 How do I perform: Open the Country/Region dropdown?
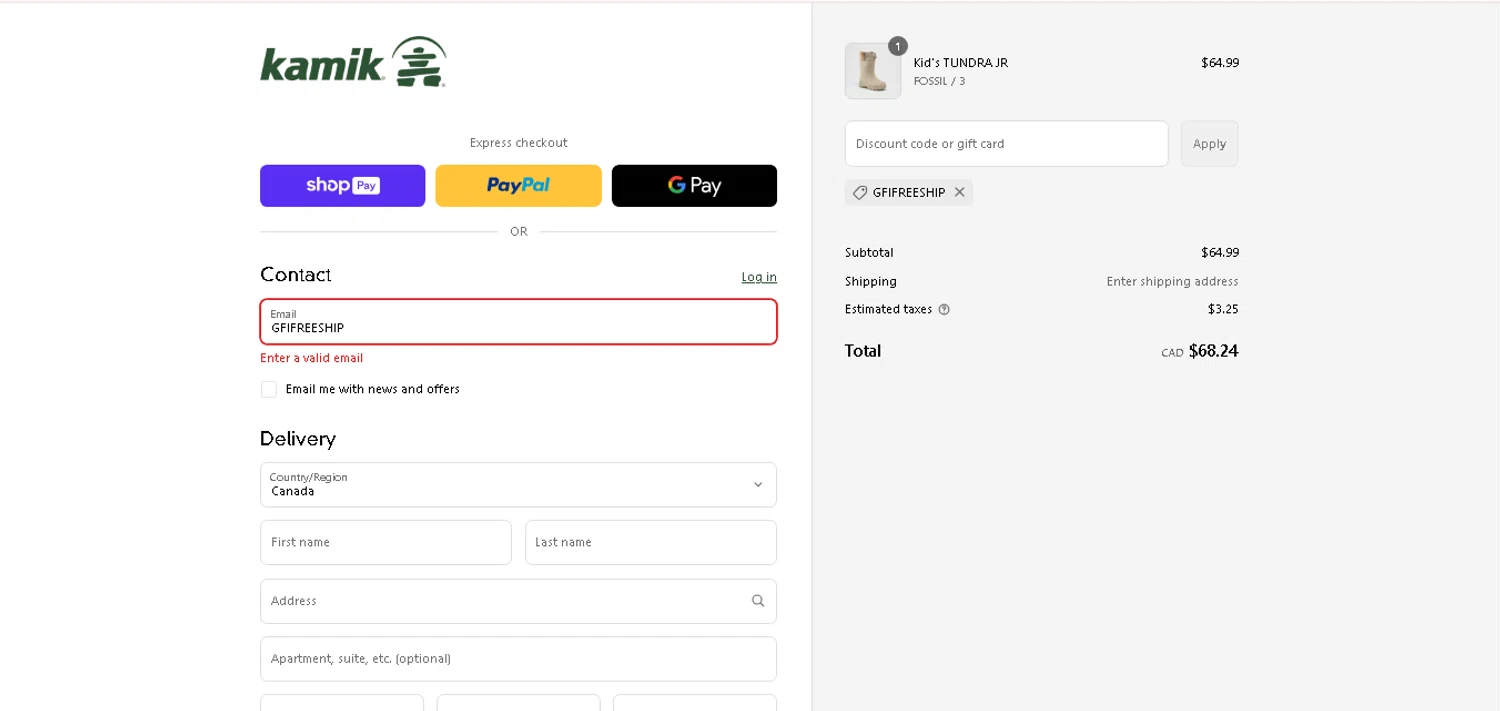[x=518, y=485]
